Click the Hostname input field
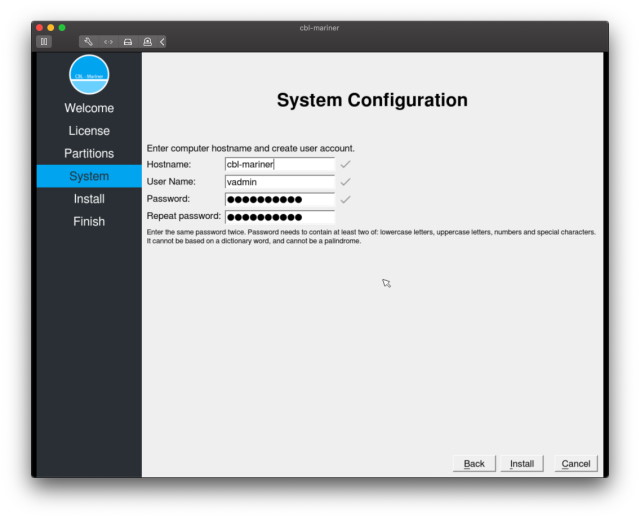The height and width of the screenshot is (519, 640). (280, 165)
